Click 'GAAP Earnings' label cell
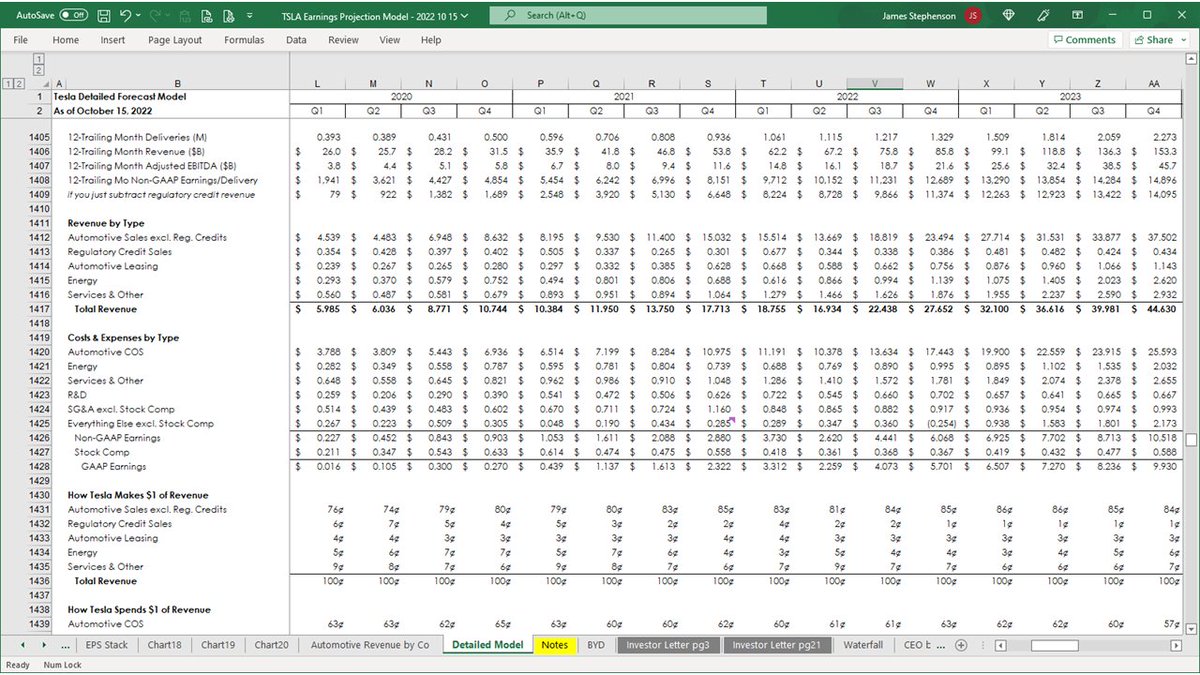 [113, 466]
